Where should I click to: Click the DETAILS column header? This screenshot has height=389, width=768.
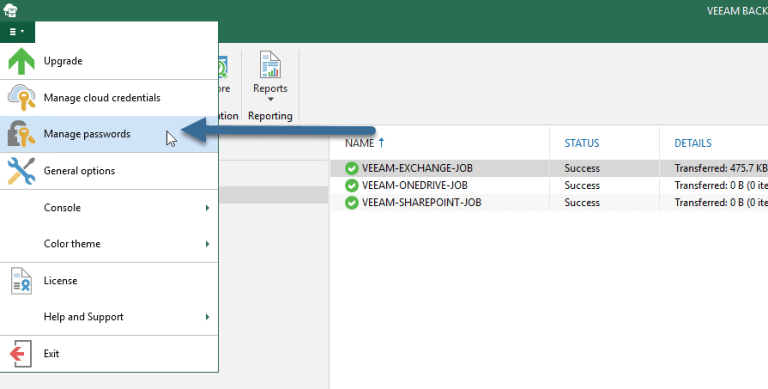point(693,143)
